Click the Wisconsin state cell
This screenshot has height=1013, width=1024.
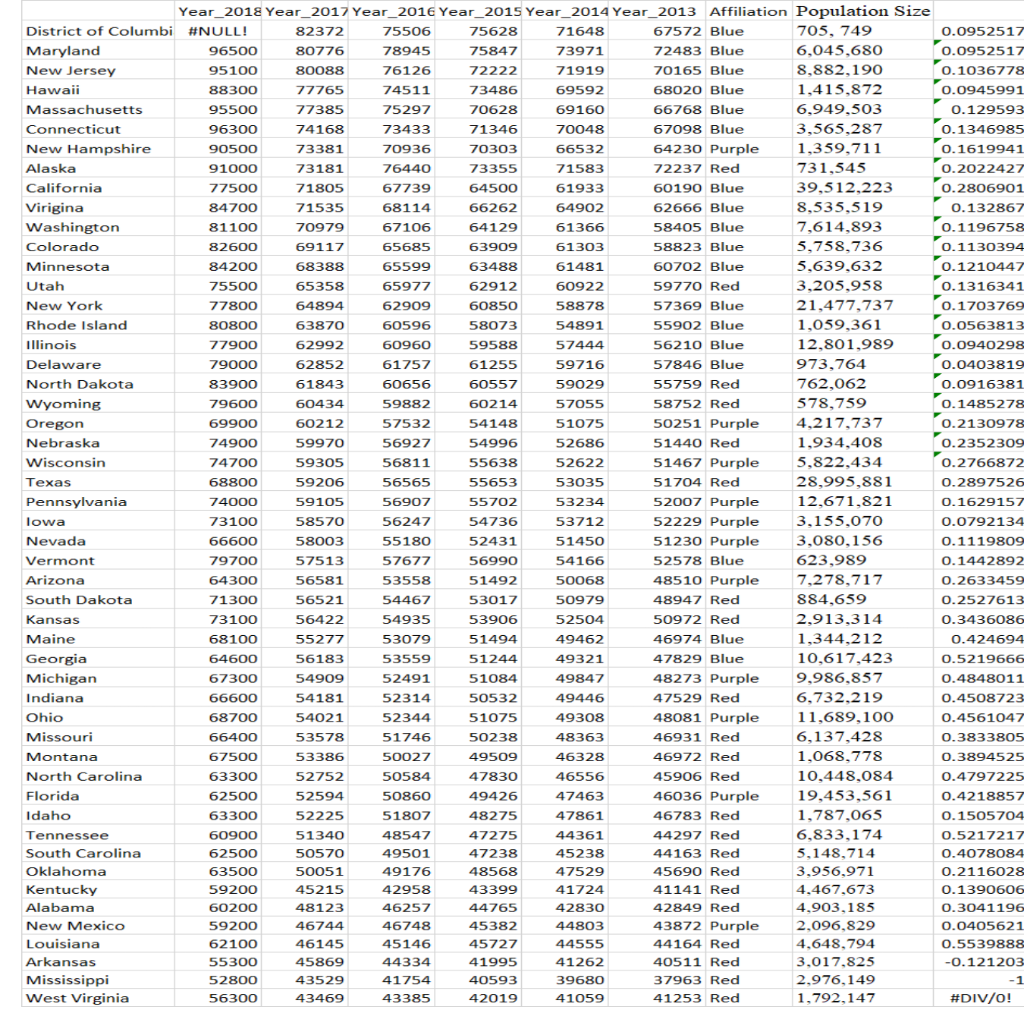click(x=98, y=462)
